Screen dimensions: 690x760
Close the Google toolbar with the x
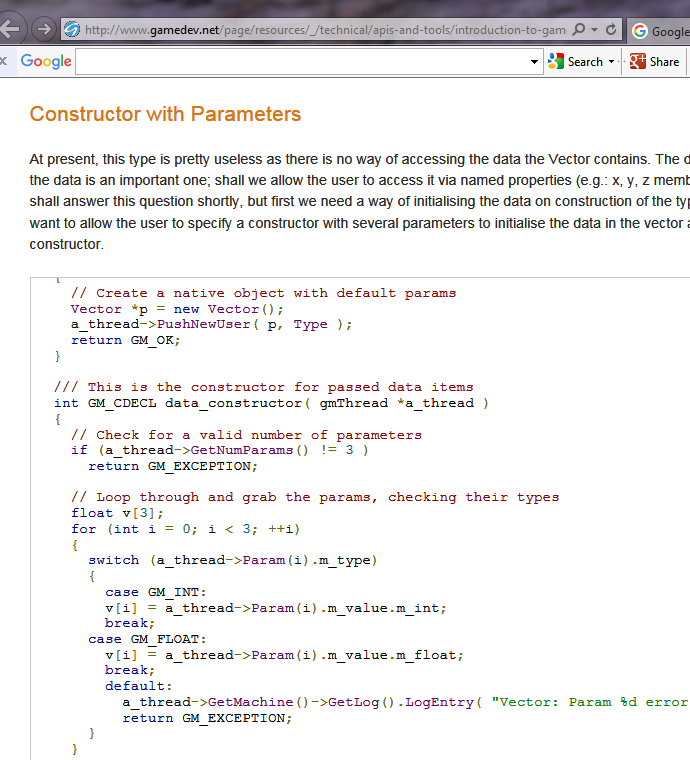click(x=5, y=62)
